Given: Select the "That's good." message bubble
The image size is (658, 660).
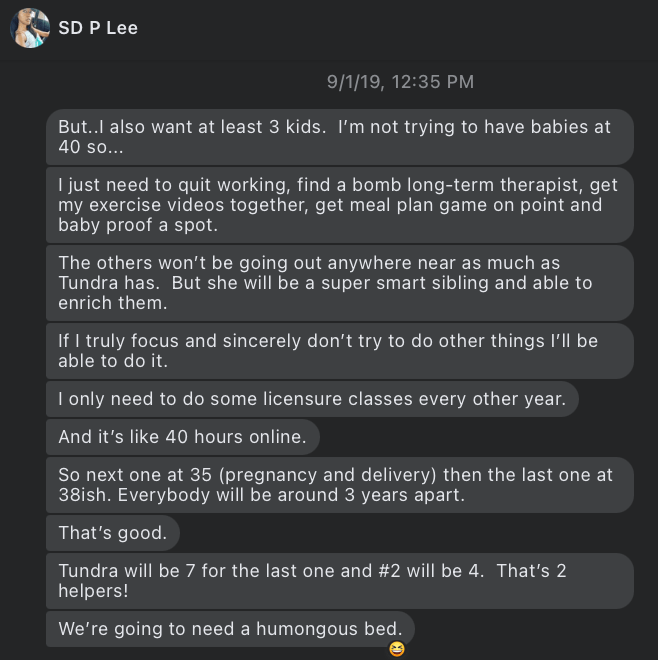Looking at the screenshot, I should [112, 533].
